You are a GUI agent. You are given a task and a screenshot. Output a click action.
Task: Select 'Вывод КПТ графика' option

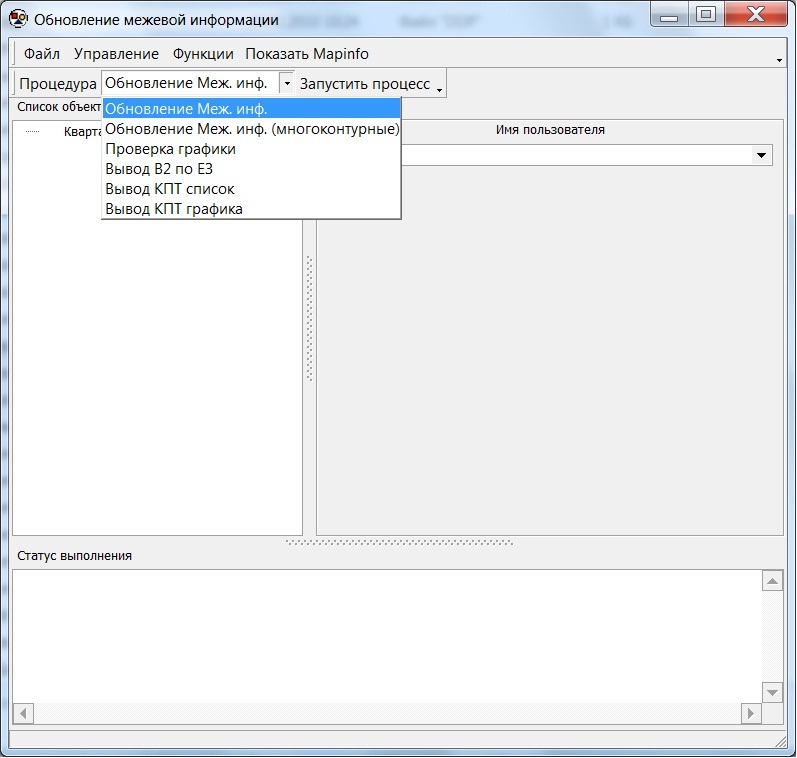tap(174, 209)
